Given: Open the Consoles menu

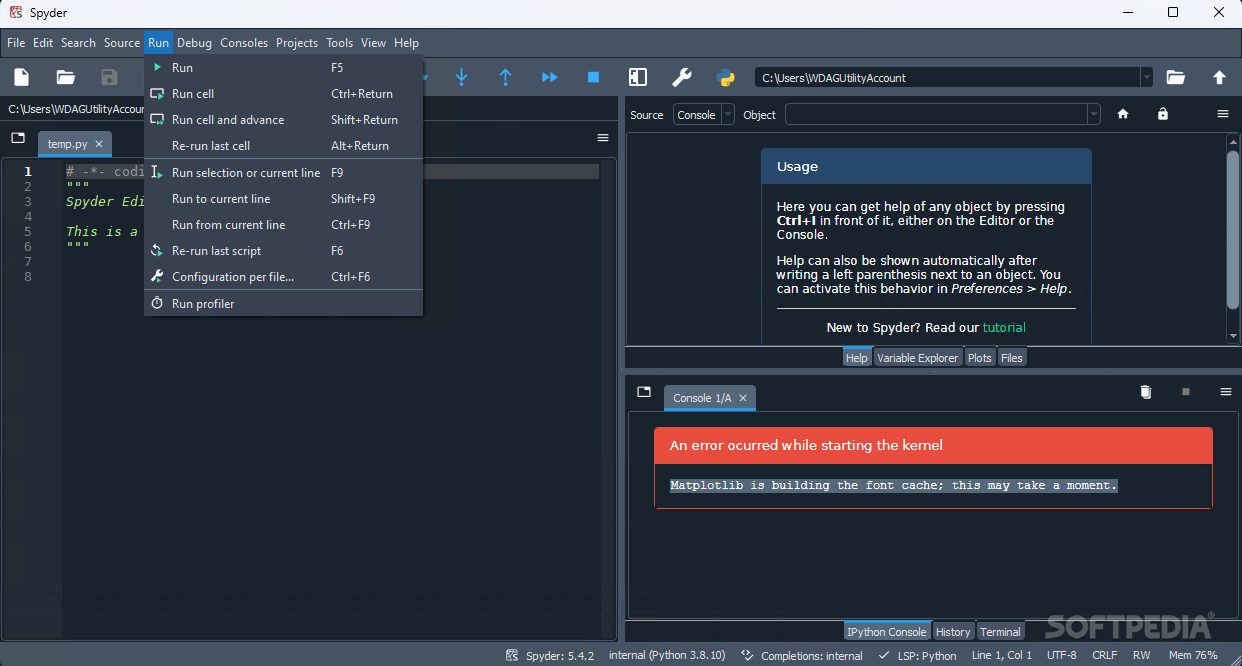Looking at the screenshot, I should [x=244, y=43].
